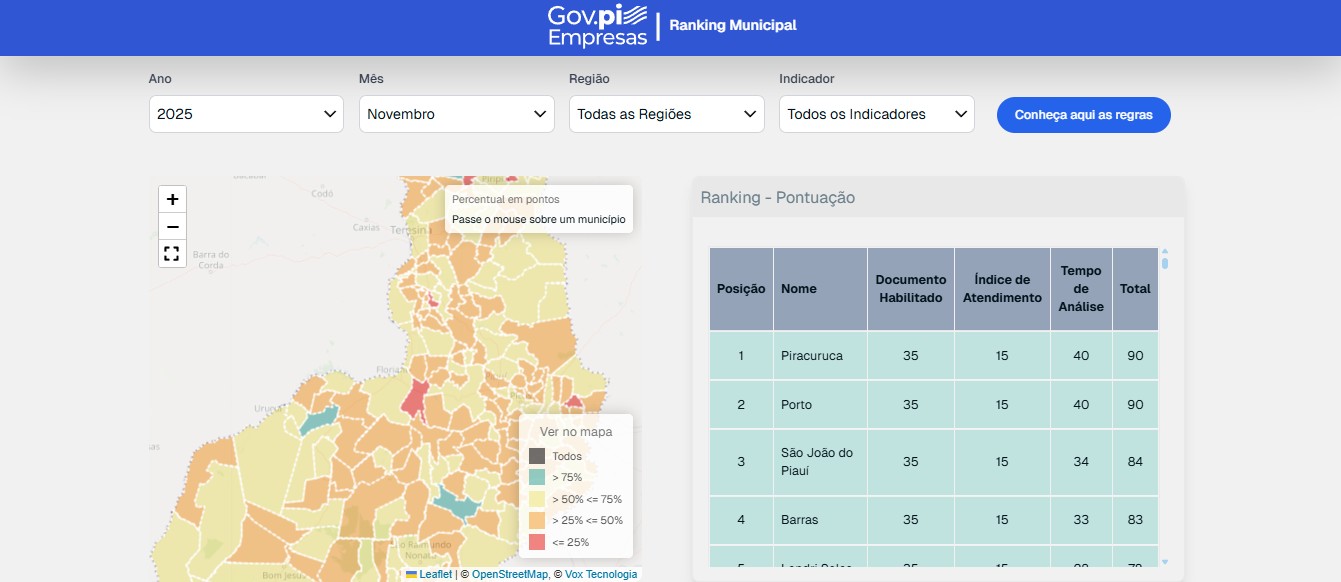Select Ranking Municipal in the header
Image resolution: width=1341 pixels, height=582 pixels.
click(731, 25)
